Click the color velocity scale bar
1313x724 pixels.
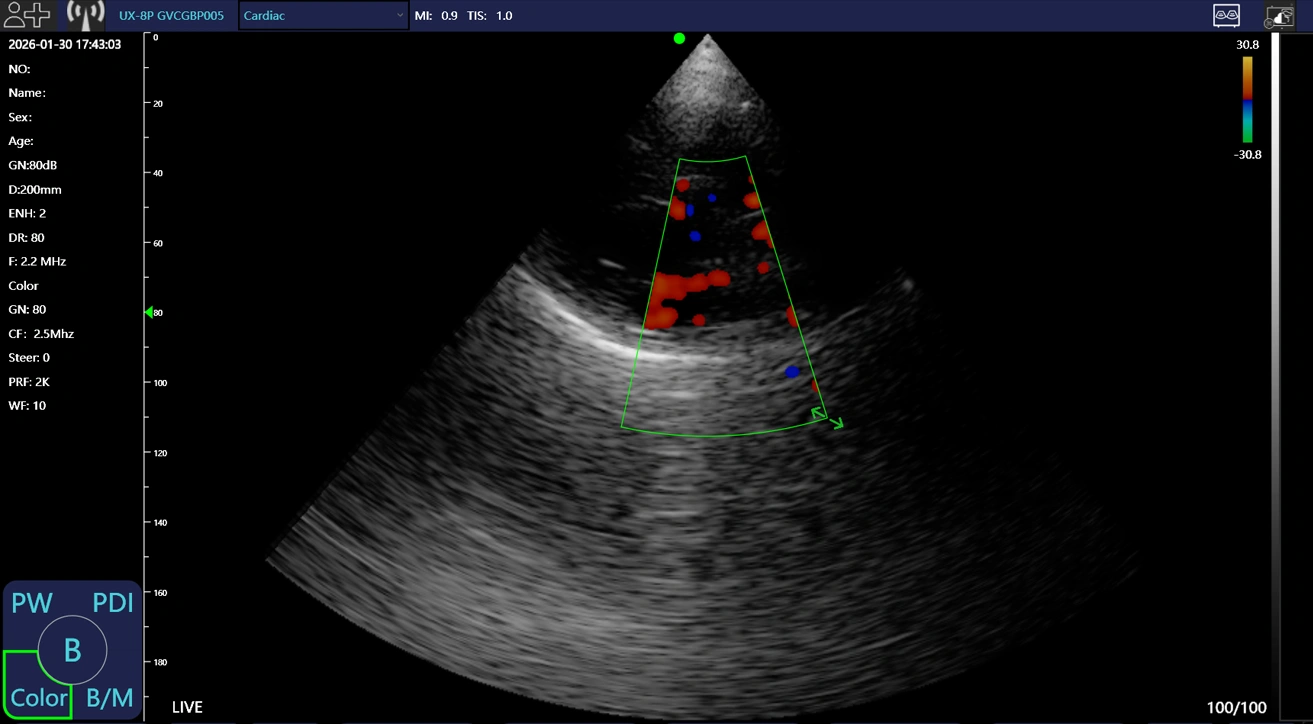[x=1247, y=99]
